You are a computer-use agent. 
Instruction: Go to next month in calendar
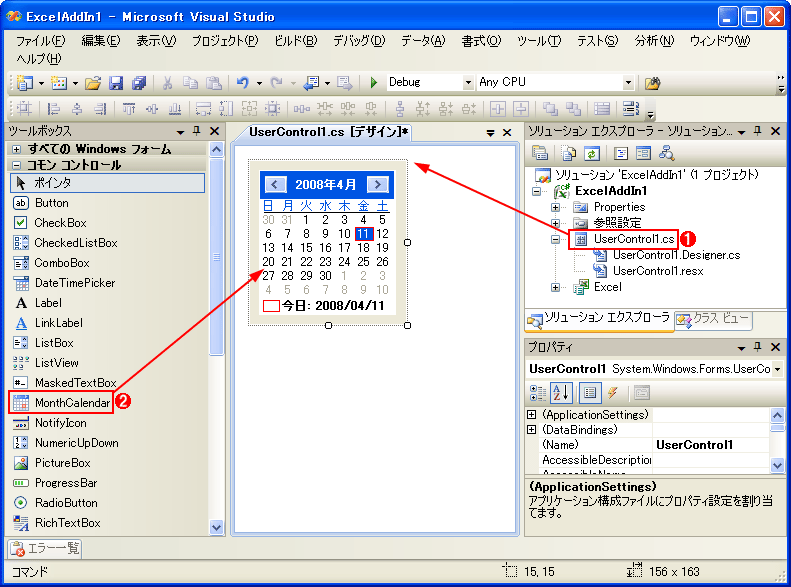point(378,185)
